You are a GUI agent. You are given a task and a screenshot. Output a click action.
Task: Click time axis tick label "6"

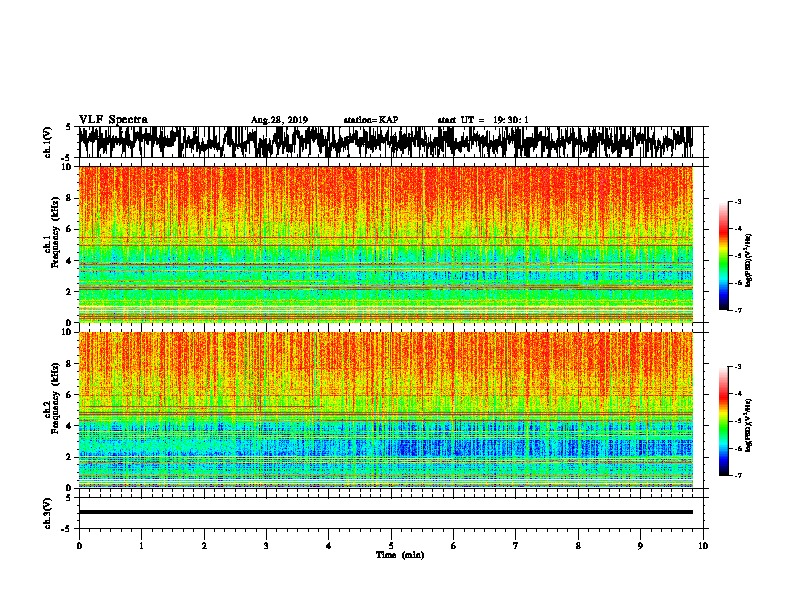click(454, 546)
